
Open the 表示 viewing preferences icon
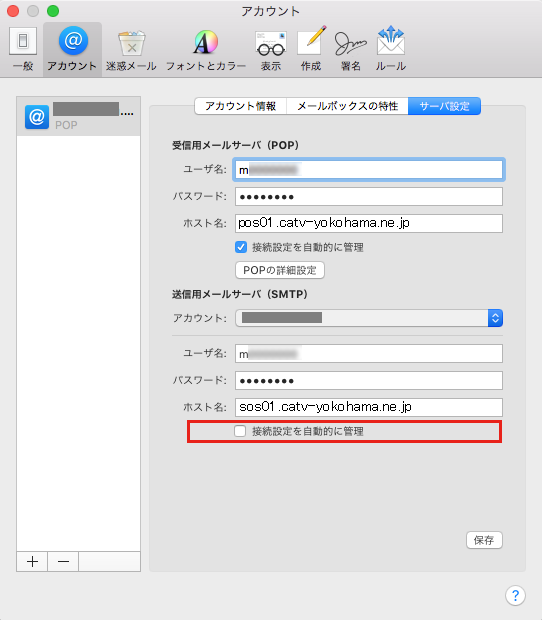pyautogui.click(x=271, y=49)
